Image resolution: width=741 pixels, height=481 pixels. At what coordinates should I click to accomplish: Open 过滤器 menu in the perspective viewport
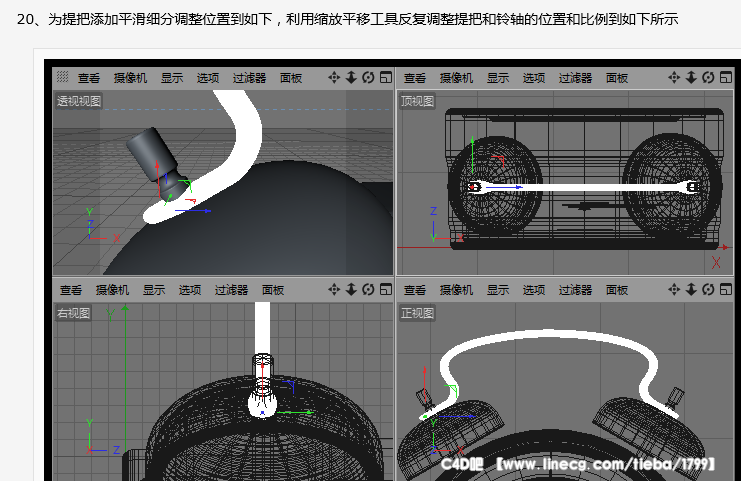[x=250, y=78]
